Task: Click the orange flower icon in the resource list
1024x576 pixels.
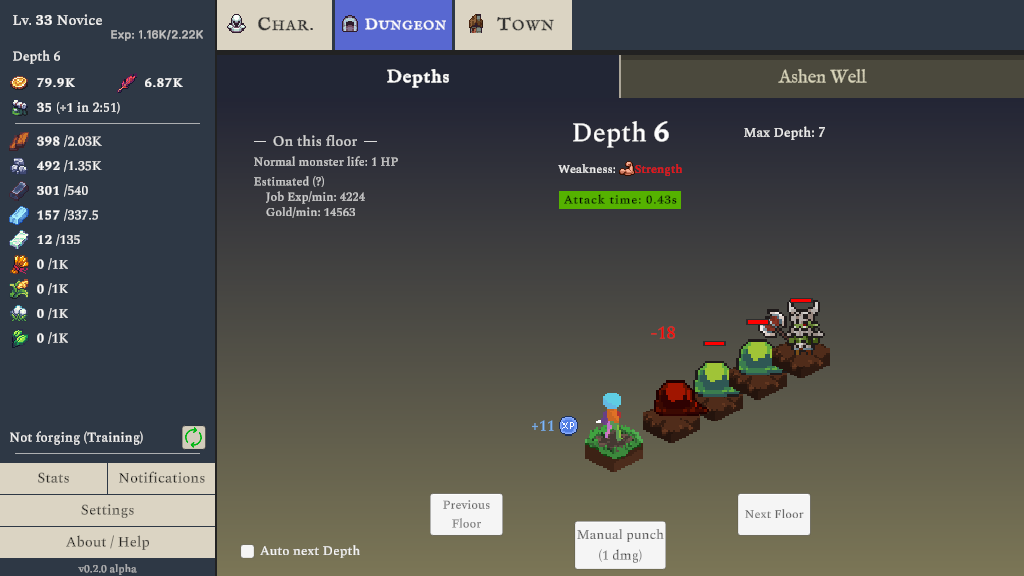Action: click(x=19, y=264)
